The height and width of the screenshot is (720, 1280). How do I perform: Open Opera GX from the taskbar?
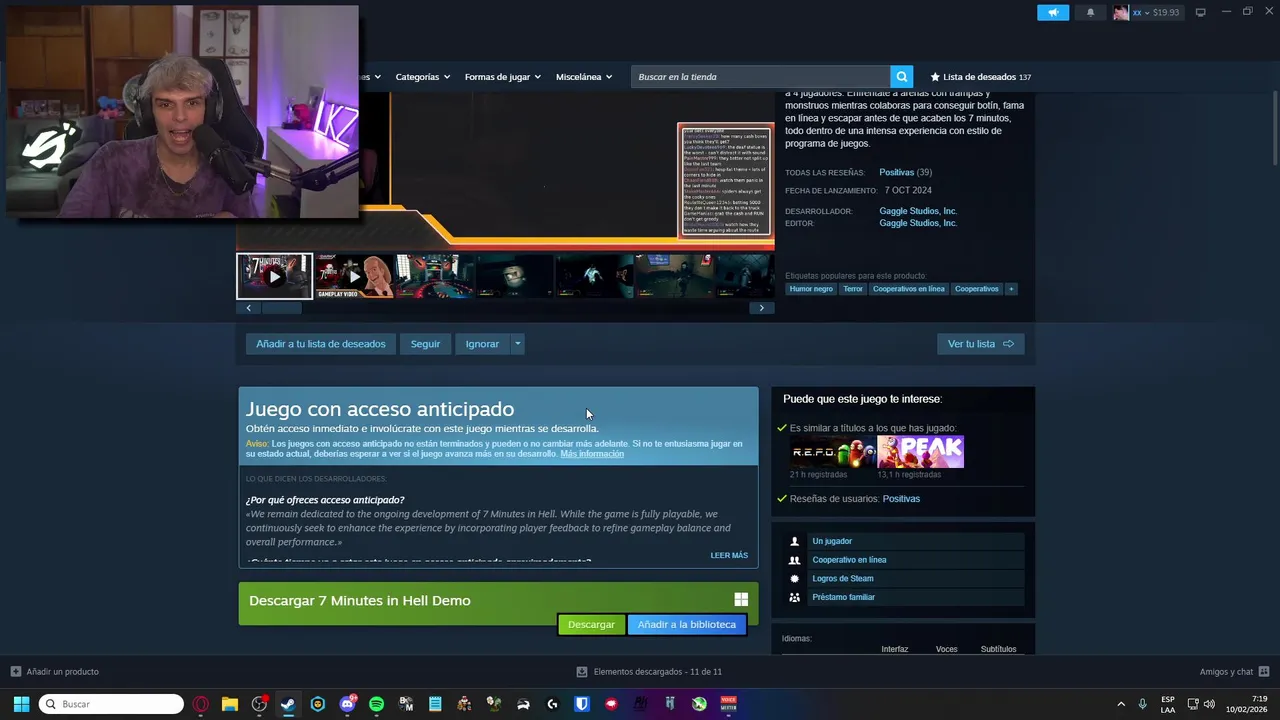[x=201, y=704]
